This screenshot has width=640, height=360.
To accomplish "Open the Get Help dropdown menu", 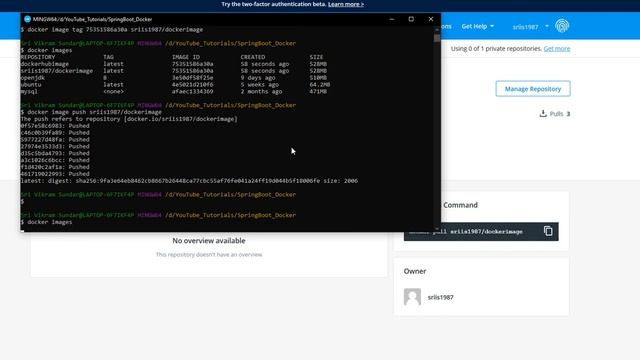I will [x=478, y=26].
